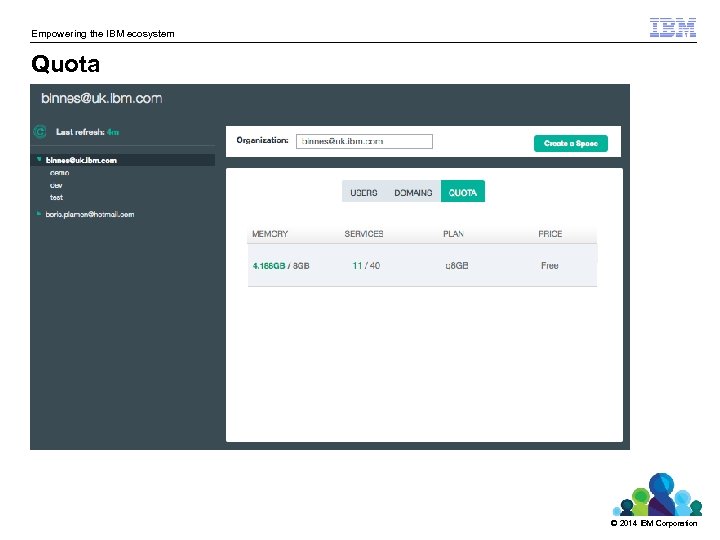Click the Organization name input field
Image resolution: width=720 pixels, height=540 pixels.
click(364, 141)
